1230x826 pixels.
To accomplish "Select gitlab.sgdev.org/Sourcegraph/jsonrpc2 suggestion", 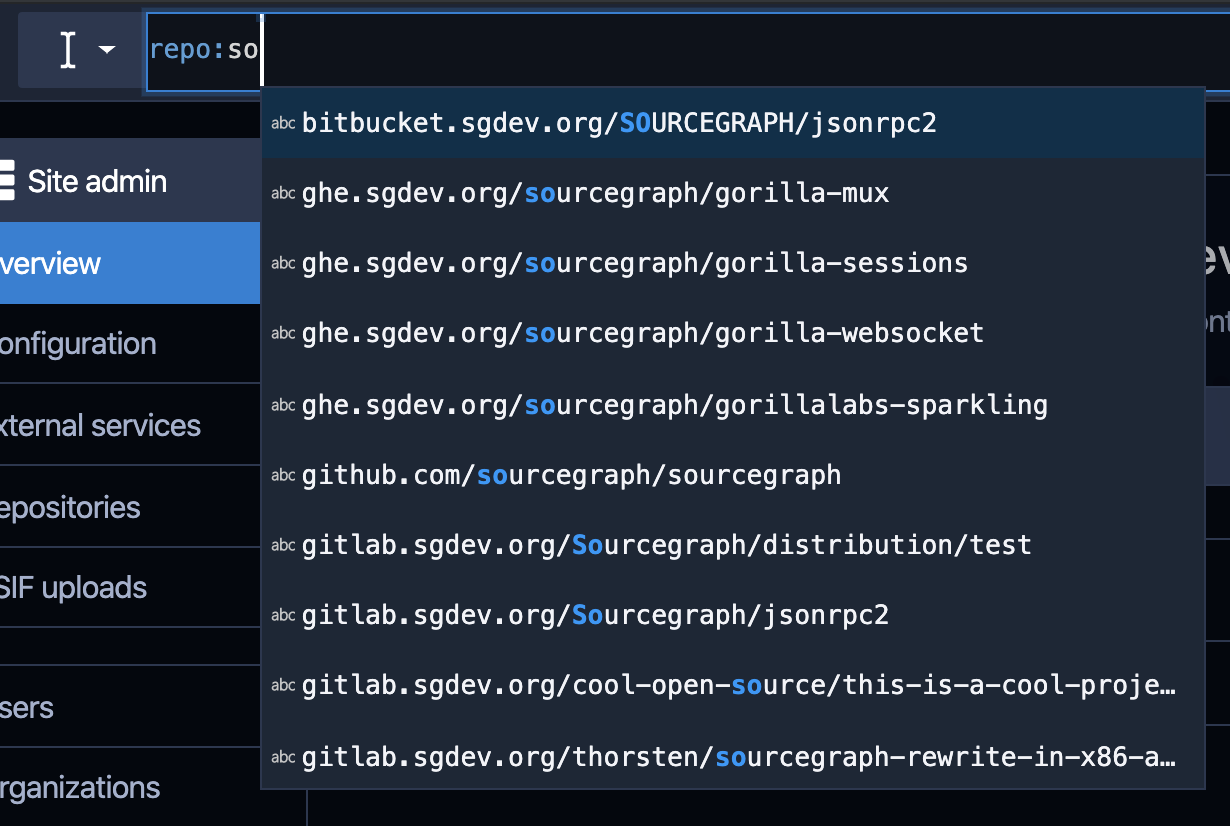I will point(733,614).
